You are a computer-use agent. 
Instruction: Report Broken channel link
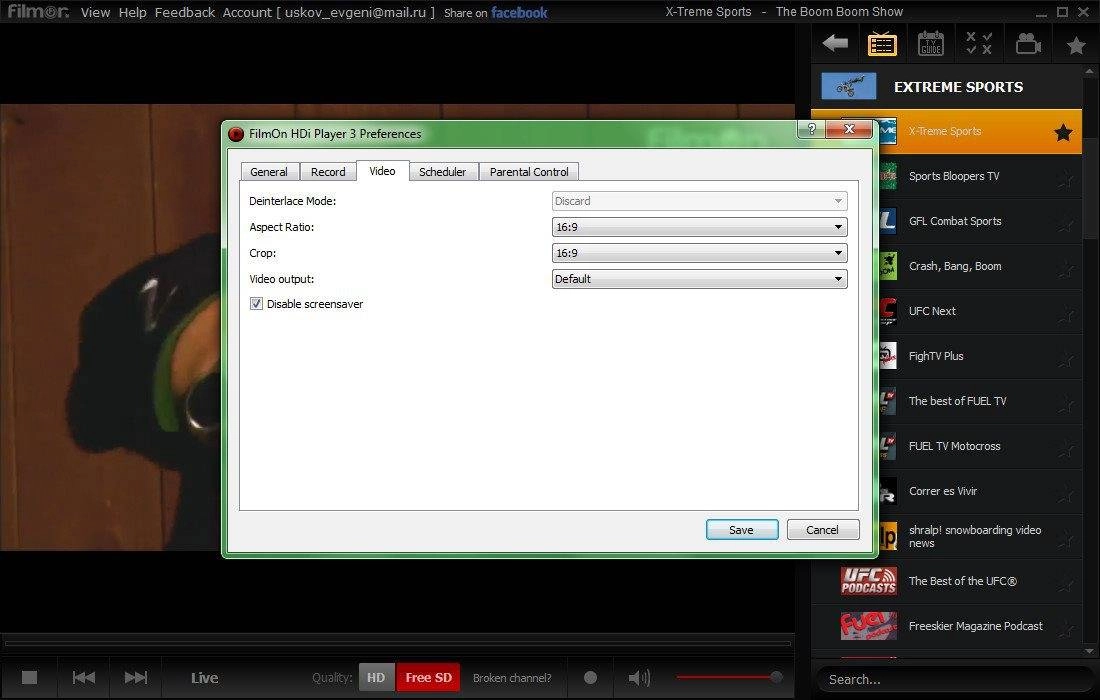pyautogui.click(x=512, y=678)
